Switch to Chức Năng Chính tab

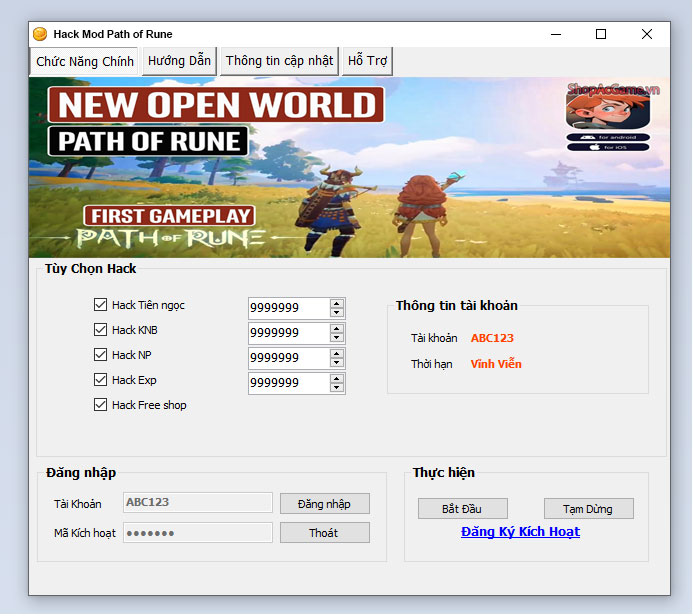(x=84, y=61)
